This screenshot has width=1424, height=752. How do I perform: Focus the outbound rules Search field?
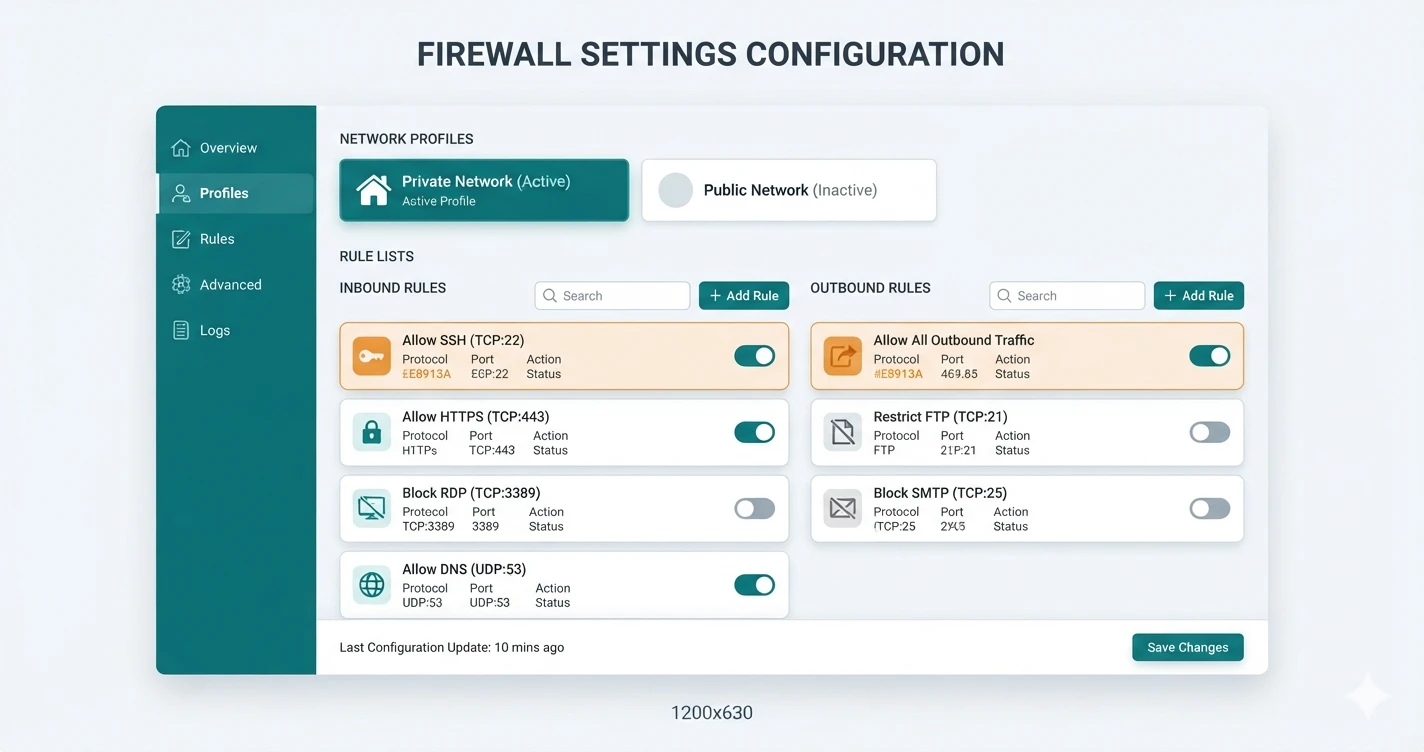point(1067,296)
